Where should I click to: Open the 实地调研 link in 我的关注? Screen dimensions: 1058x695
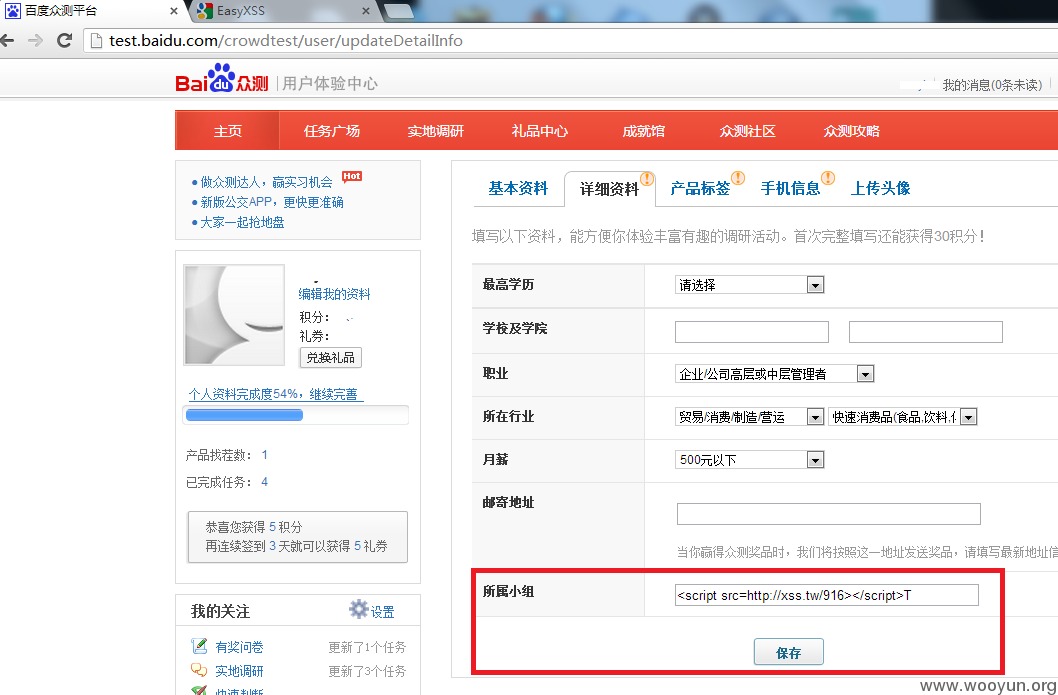(240, 671)
